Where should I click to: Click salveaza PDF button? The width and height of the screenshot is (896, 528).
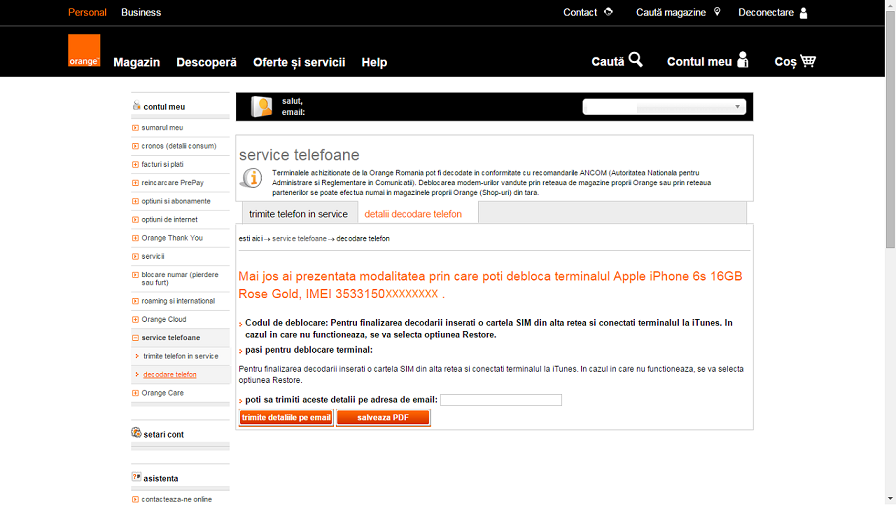pyautogui.click(x=383, y=418)
